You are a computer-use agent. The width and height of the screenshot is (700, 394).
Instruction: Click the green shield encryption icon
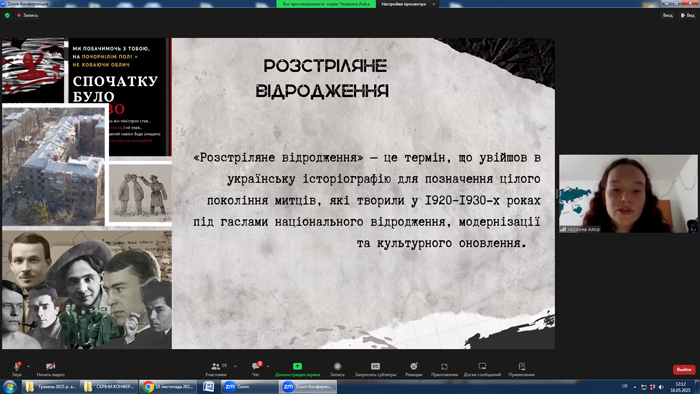tap(7, 15)
